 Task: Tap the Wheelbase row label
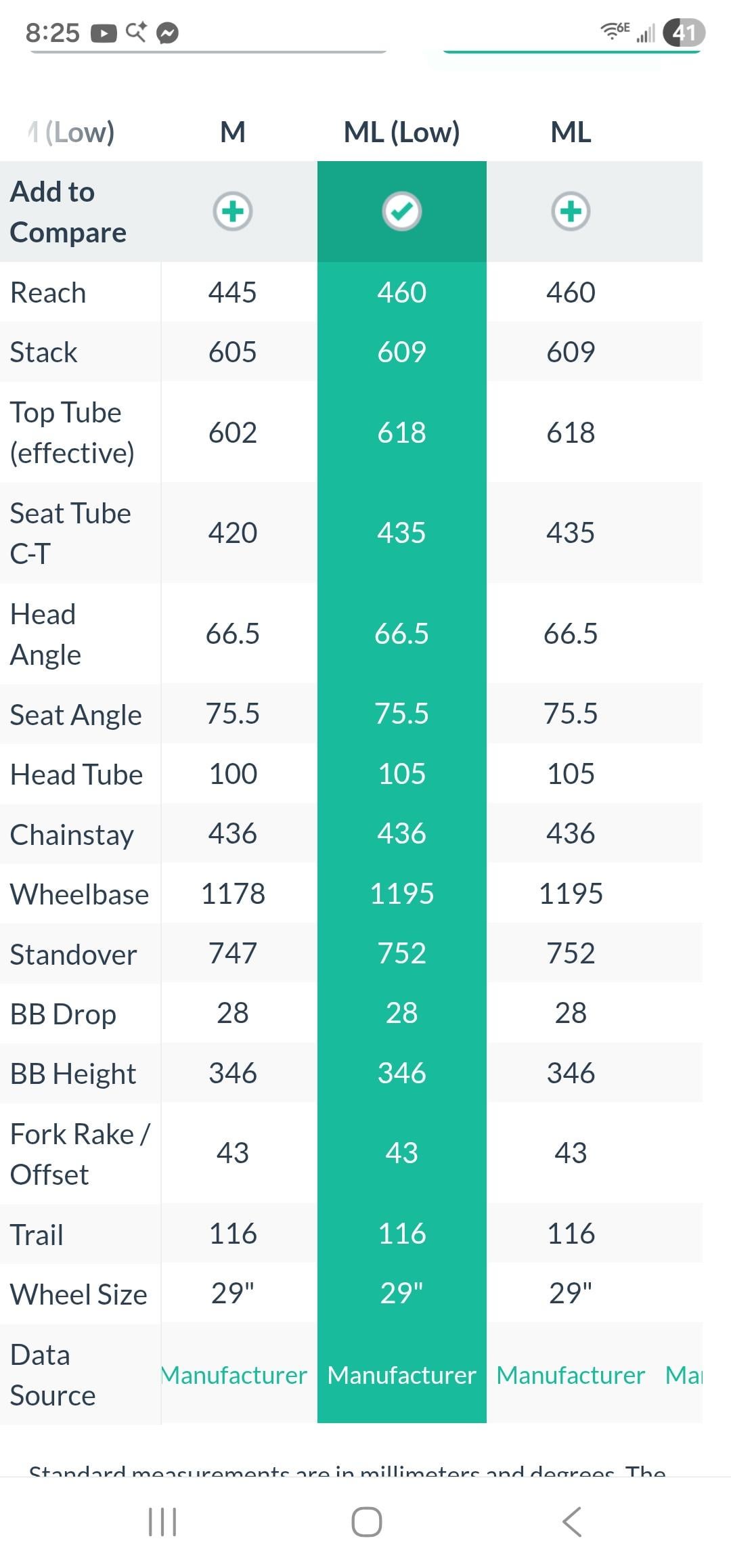pyautogui.click(x=79, y=894)
